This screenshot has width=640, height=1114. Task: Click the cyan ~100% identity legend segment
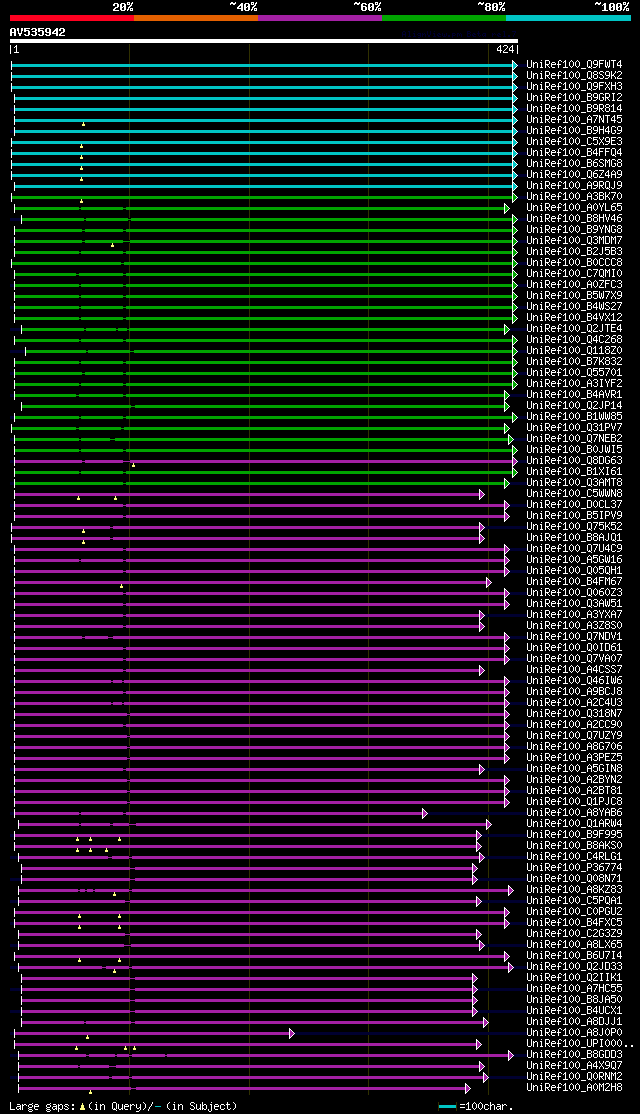[x=568, y=17]
